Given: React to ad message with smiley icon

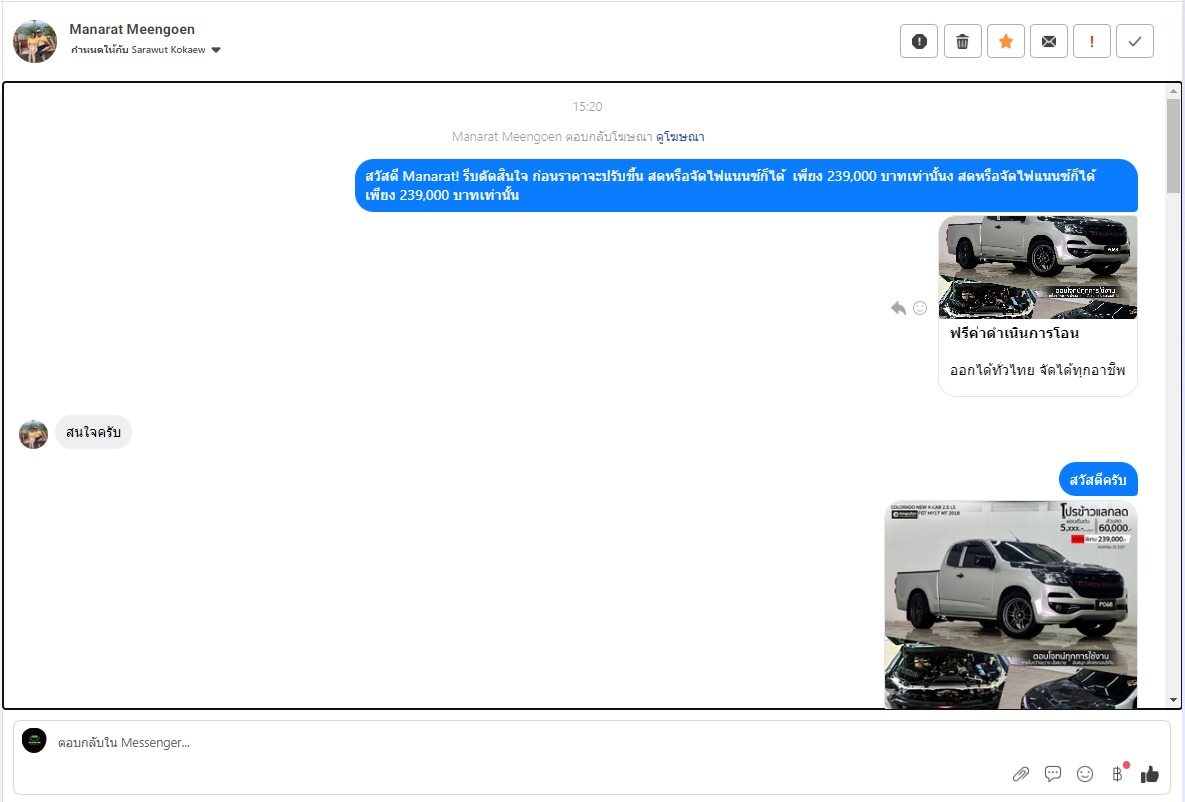Looking at the screenshot, I should [920, 308].
